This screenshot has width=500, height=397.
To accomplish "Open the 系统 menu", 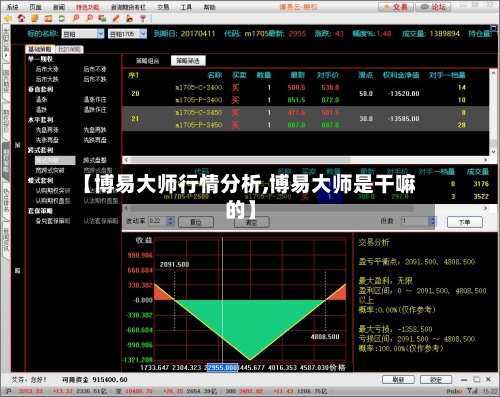I will tap(12, 7).
